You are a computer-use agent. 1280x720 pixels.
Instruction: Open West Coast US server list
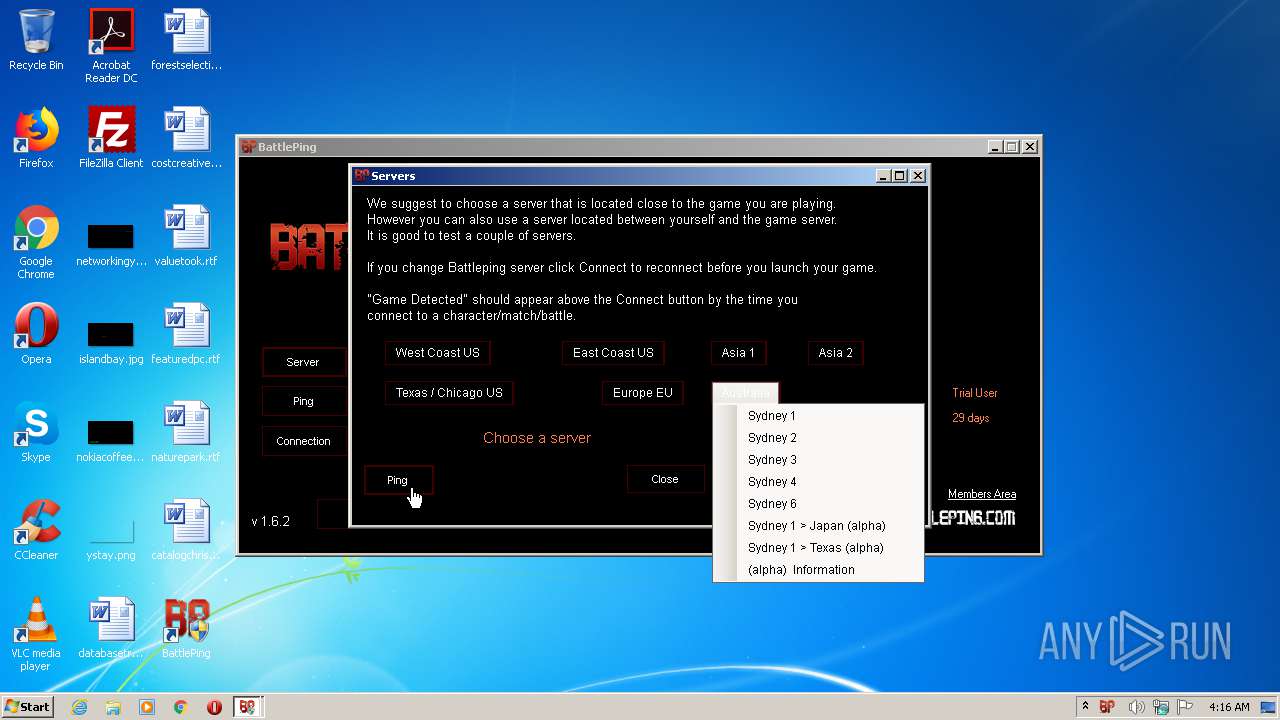click(437, 353)
